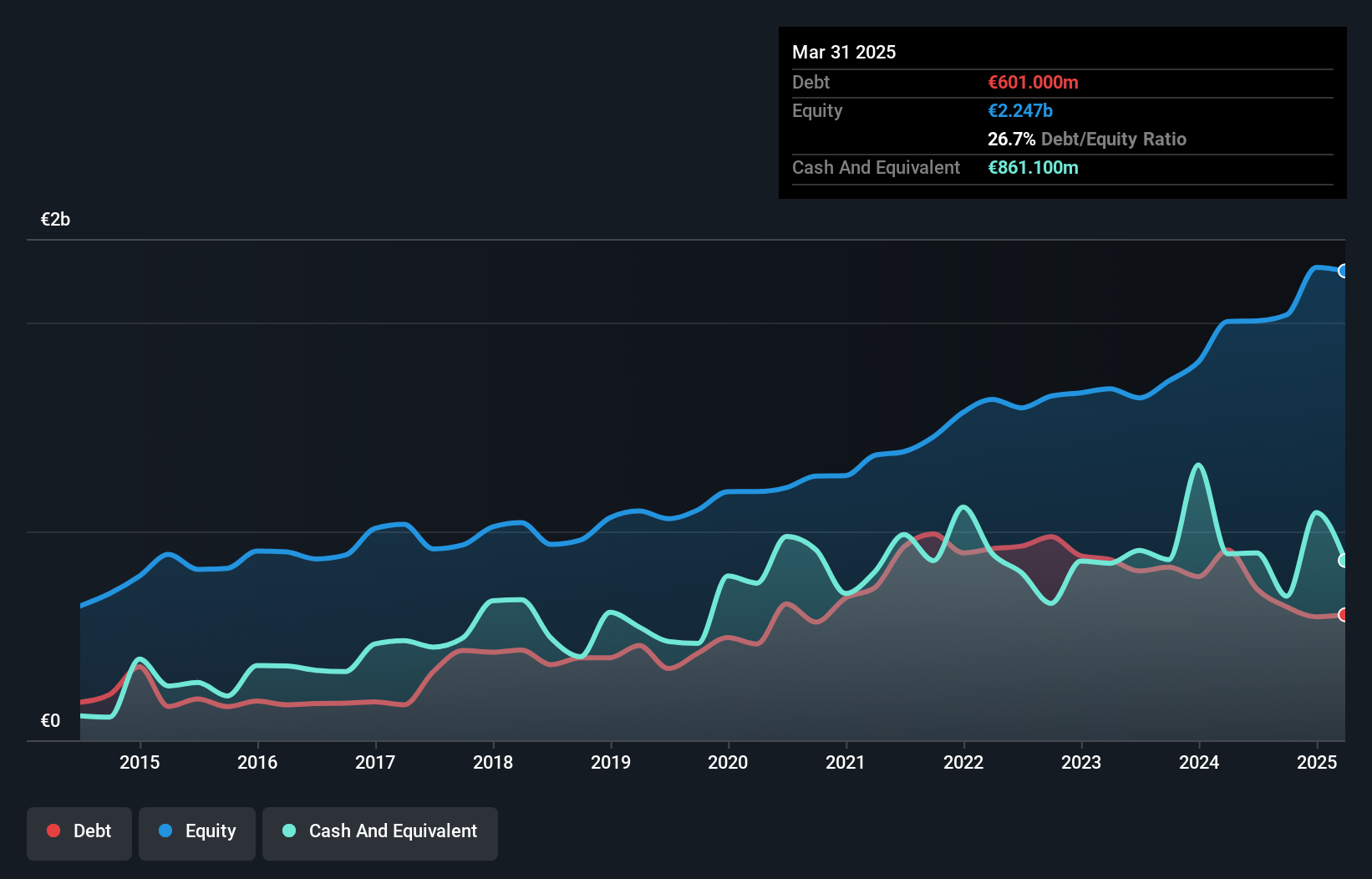Click the 2017 x-axis label
Screen dimensions: 1372x879
[375, 762]
